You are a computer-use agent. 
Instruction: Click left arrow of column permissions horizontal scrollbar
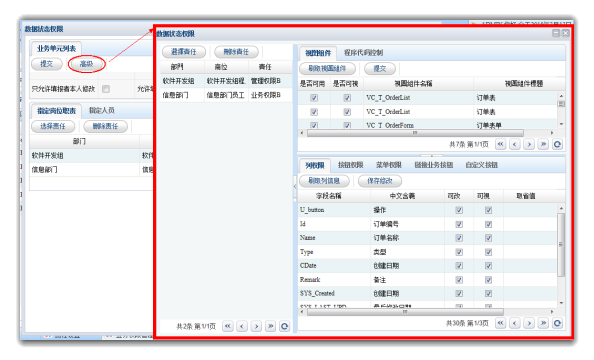(x=302, y=312)
